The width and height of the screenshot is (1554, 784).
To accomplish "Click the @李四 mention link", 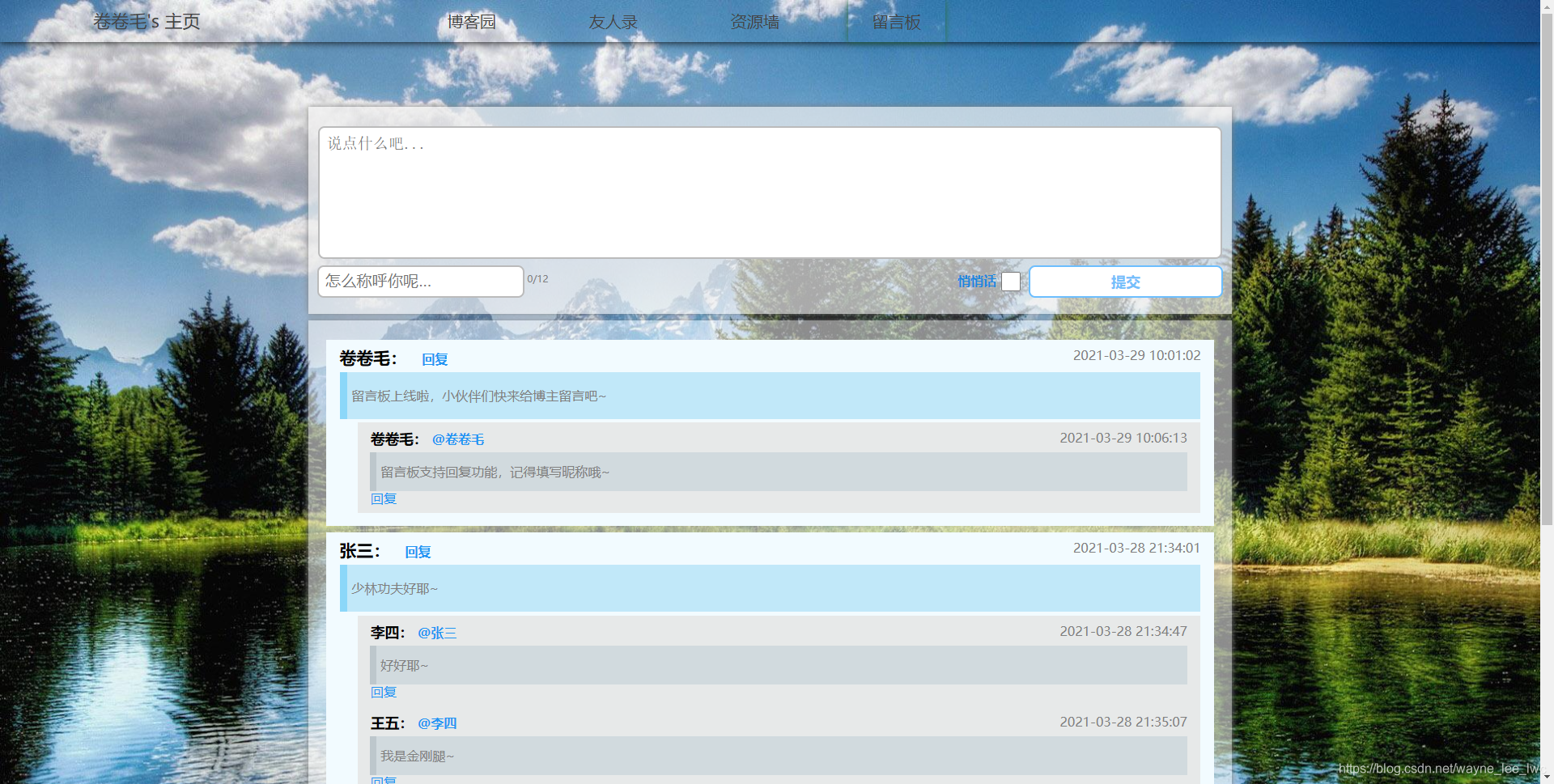I will [437, 723].
